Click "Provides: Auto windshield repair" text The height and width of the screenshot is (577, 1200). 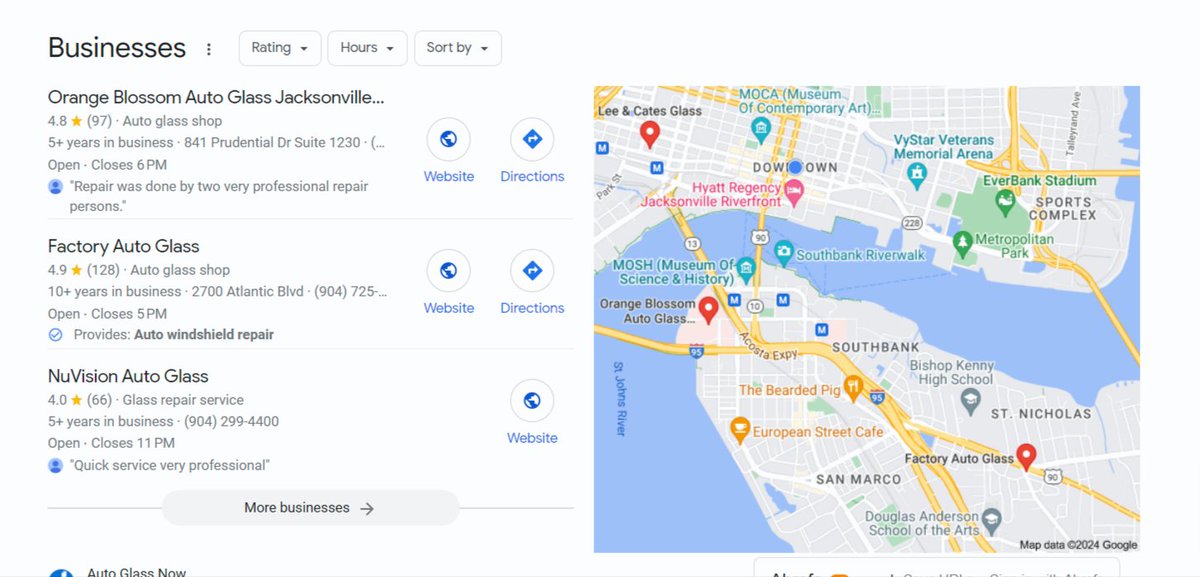[173, 335]
